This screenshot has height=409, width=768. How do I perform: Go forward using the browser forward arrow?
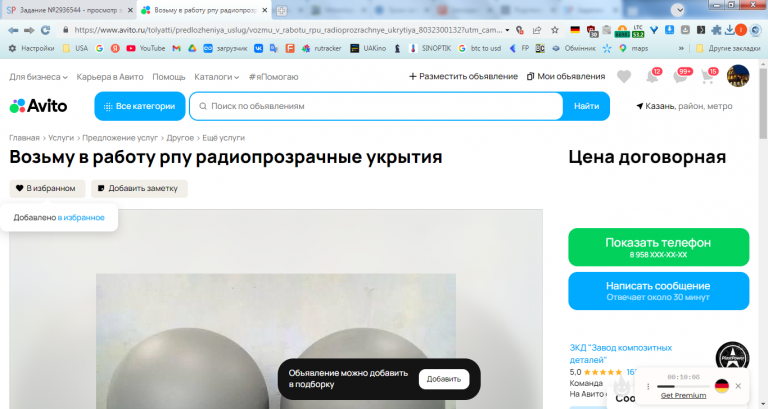click(29, 30)
